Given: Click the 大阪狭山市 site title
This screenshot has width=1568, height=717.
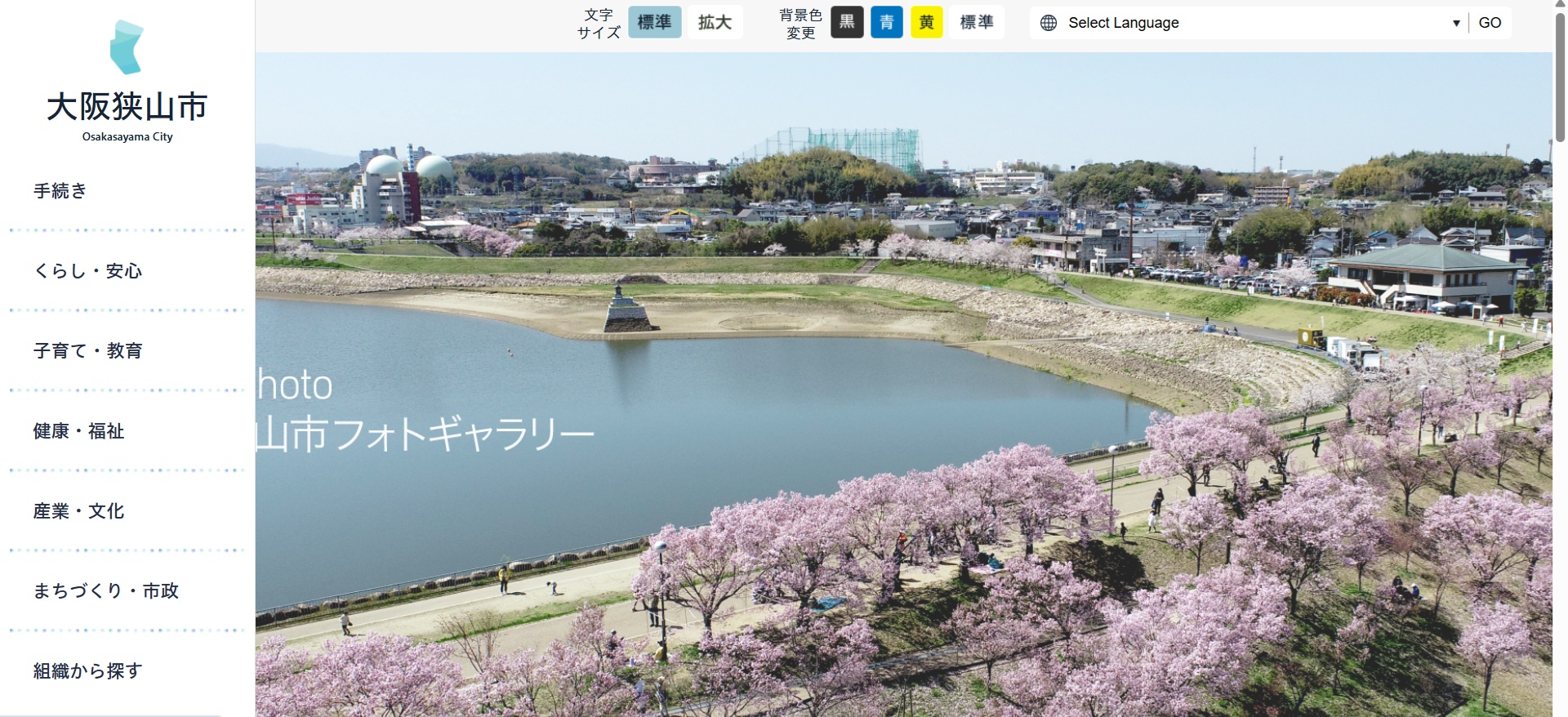Looking at the screenshot, I should pos(127,107).
